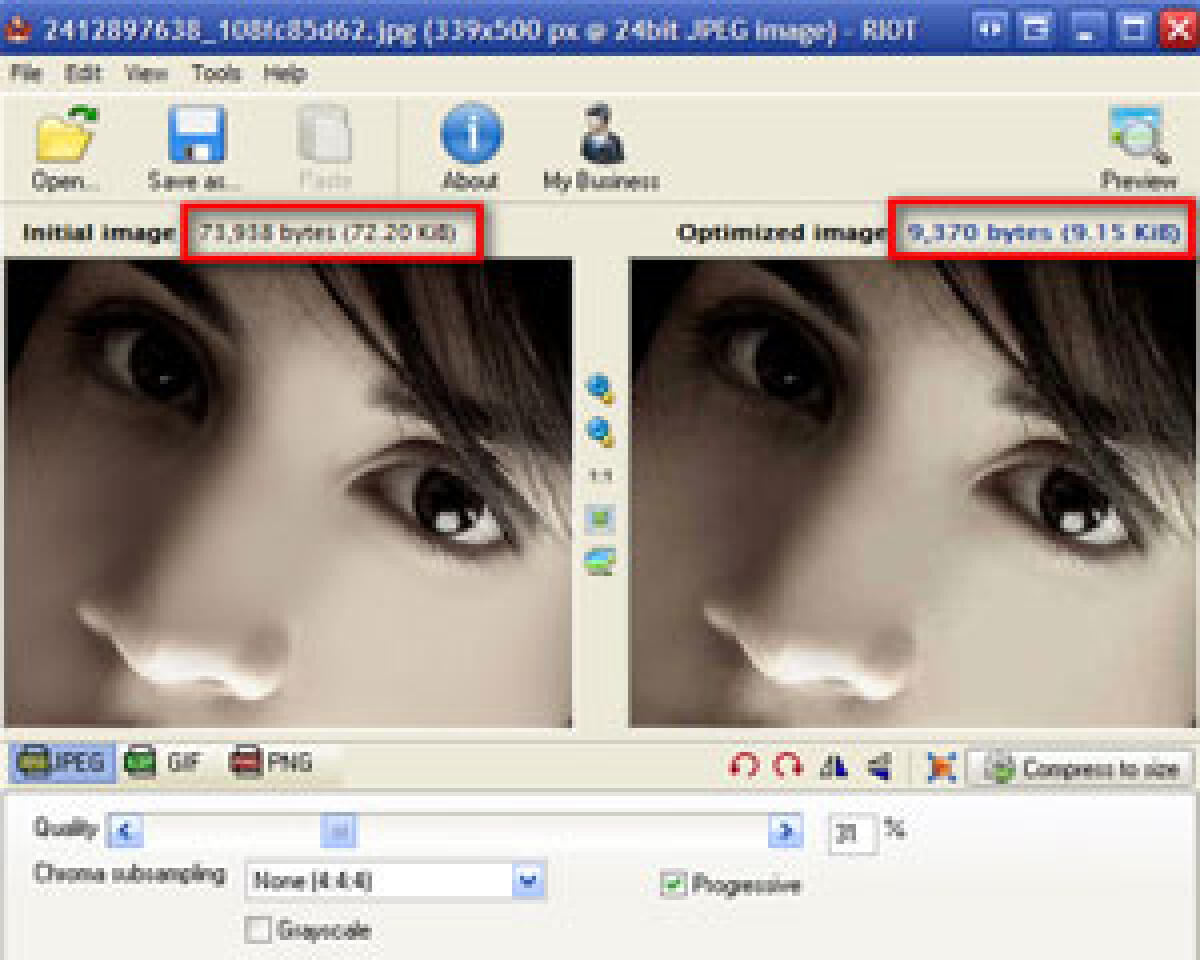Image resolution: width=1200 pixels, height=960 pixels.
Task: Rotate the image using the left red arrow icon
Action: pyautogui.click(x=743, y=767)
